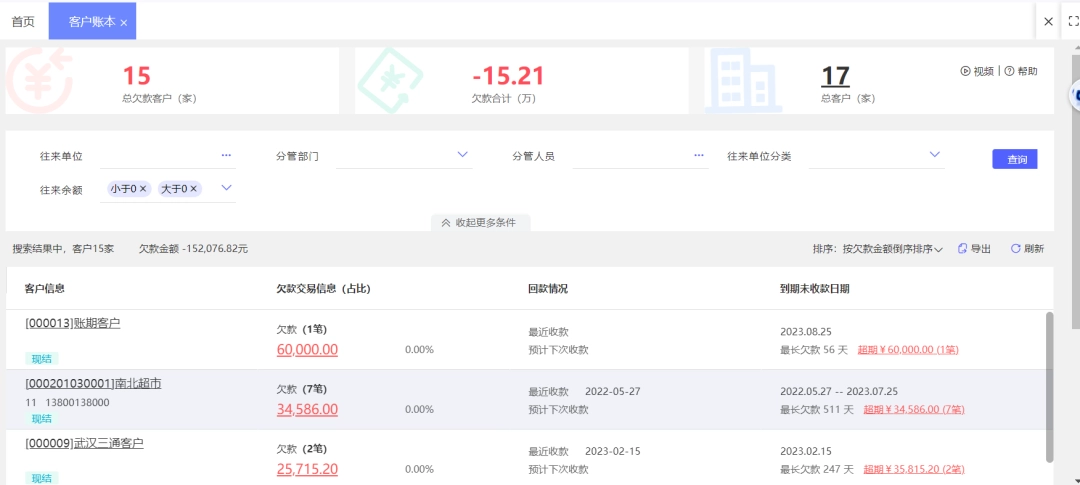
Task: Collapse filters with 收起更多条件
Action: 481,223
